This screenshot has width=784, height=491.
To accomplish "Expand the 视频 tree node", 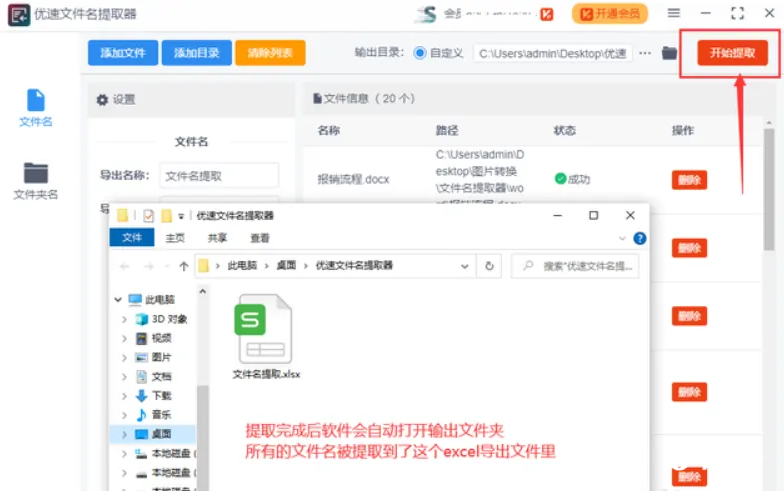I will (124, 338).
